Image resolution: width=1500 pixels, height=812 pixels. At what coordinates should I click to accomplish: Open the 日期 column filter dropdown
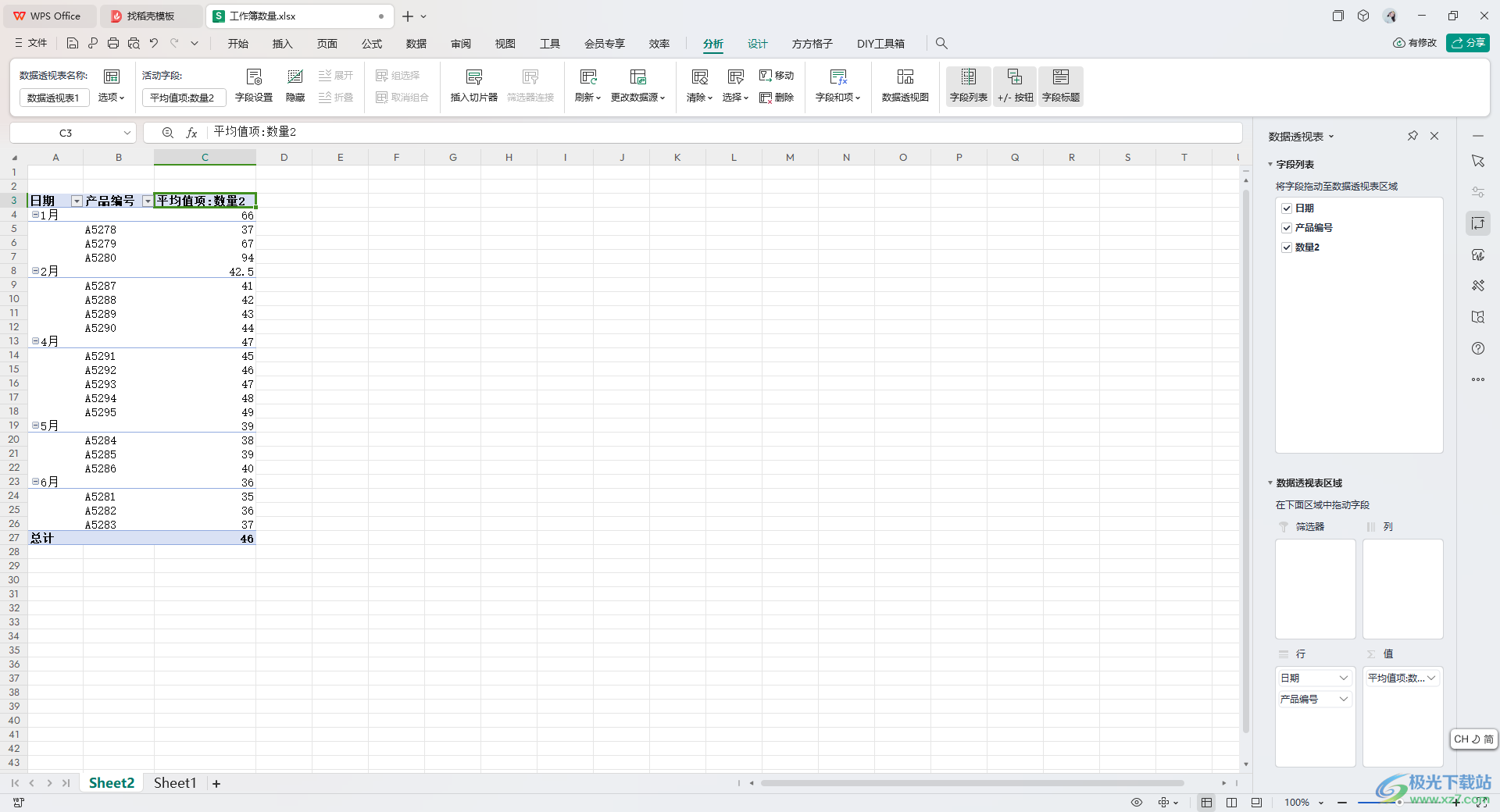coord(77,201)
